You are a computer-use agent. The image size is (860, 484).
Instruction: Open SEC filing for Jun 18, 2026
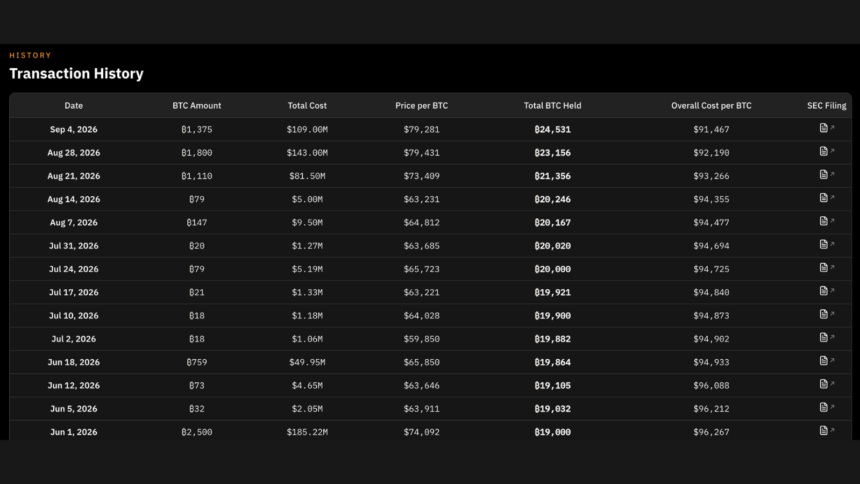827,361
